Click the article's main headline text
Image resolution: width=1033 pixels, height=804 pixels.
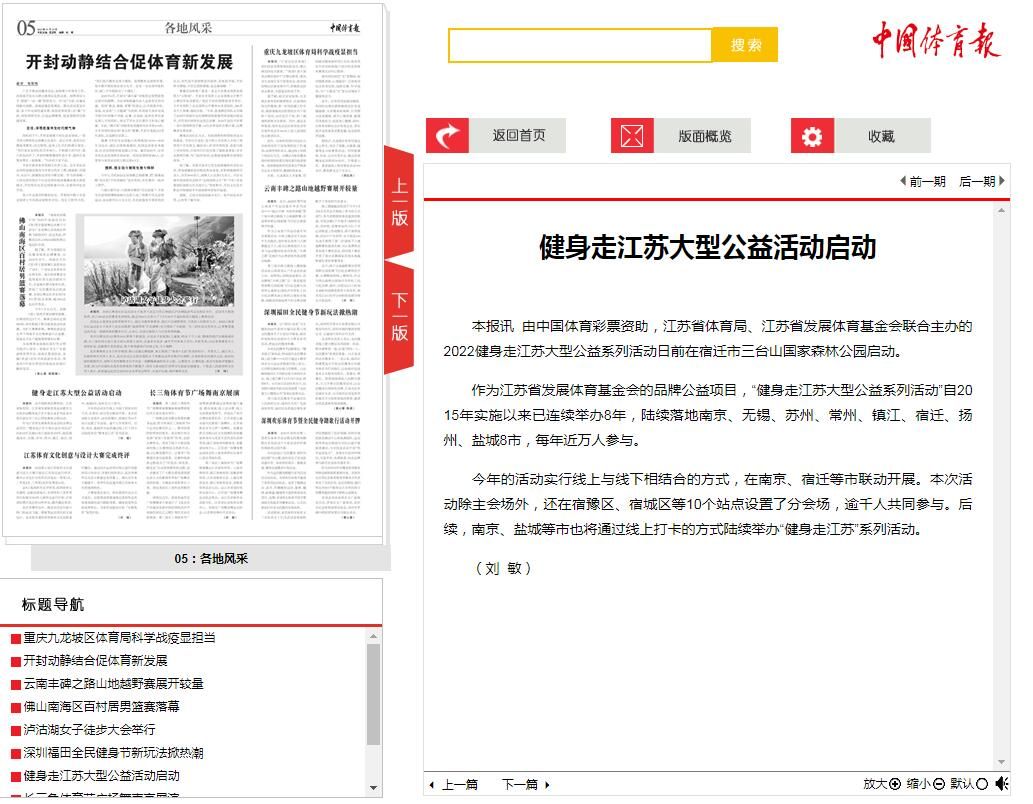click(x=708, y=248)
